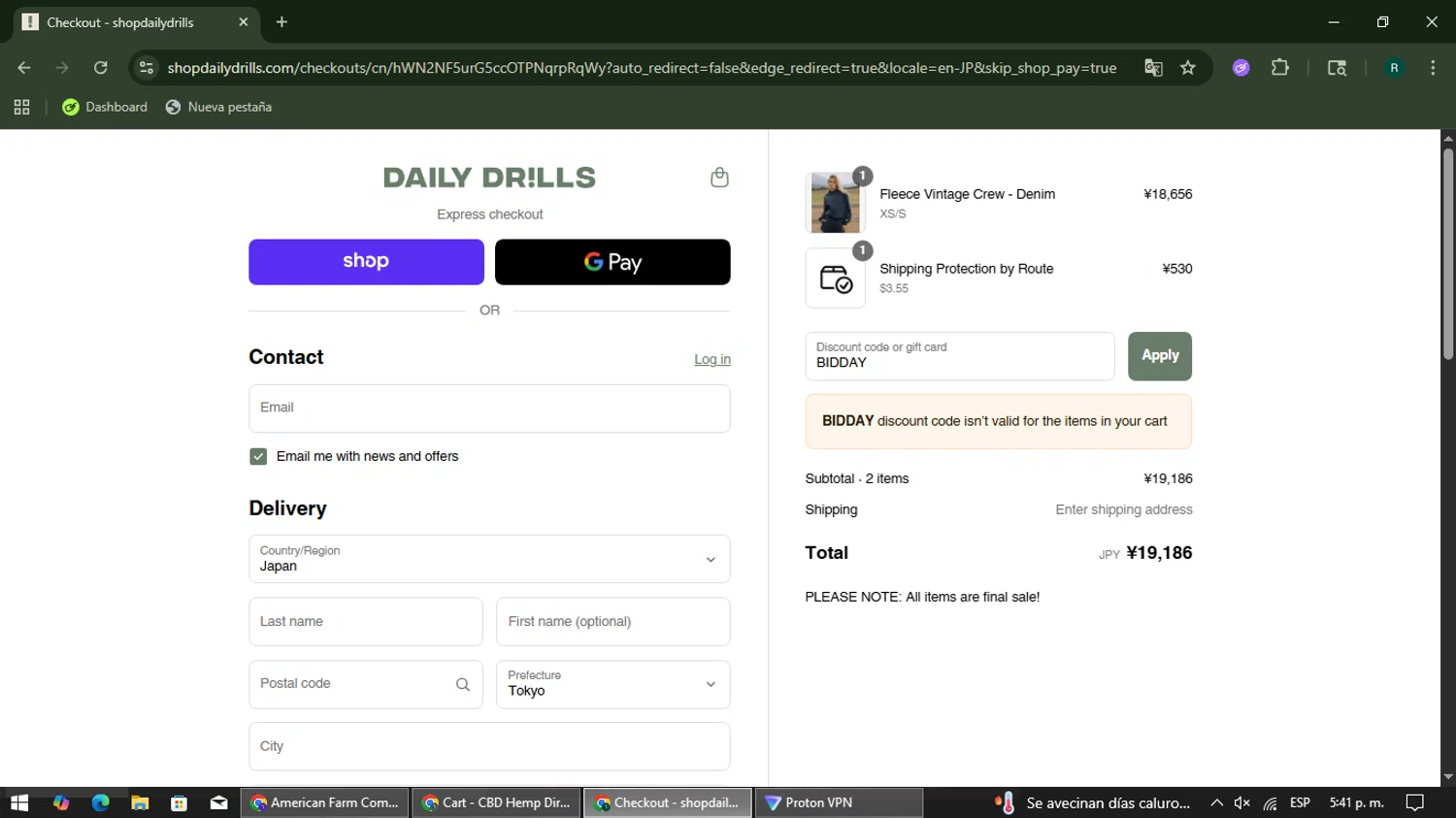
Task: Open the Windows Start menu
Action: (x=19, y=802)
